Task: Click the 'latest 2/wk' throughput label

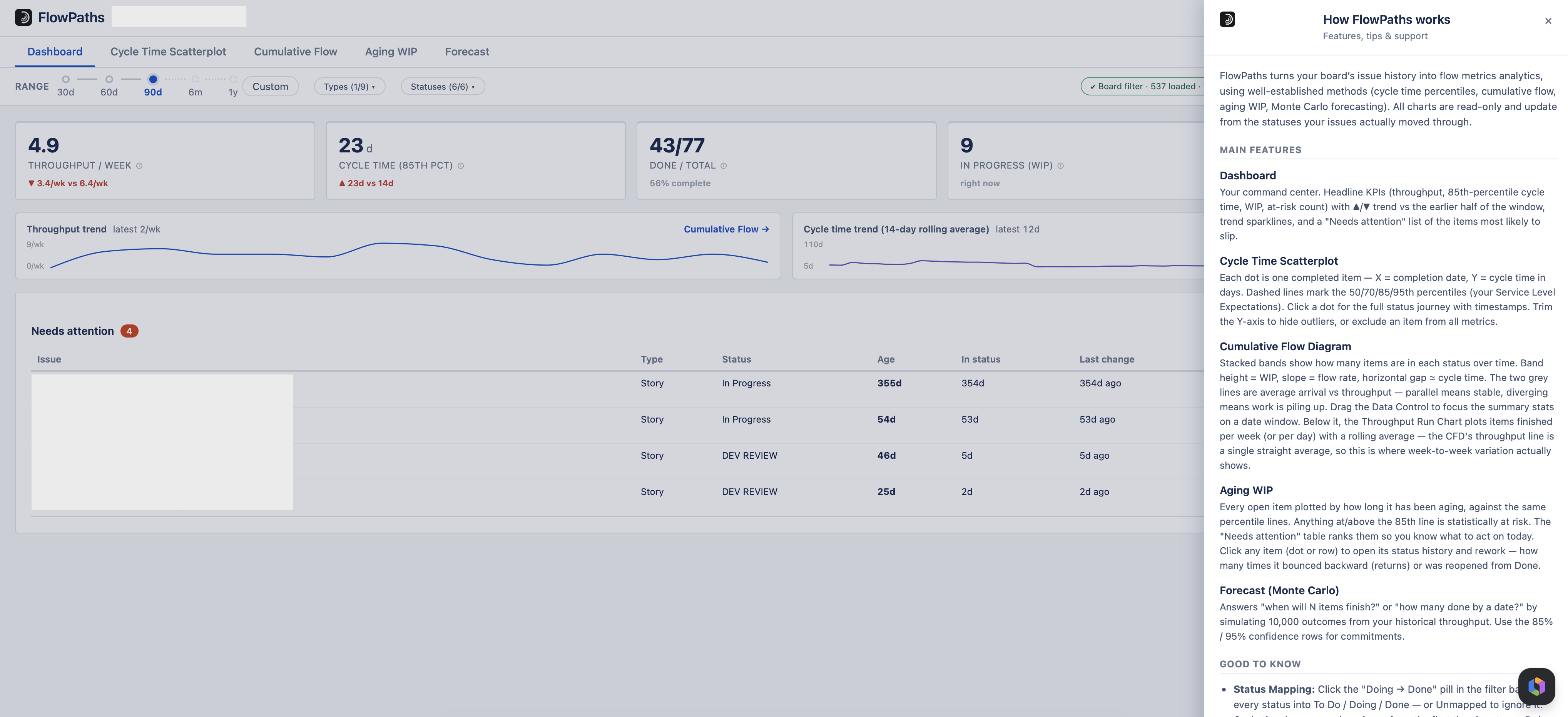Action: 136,229
